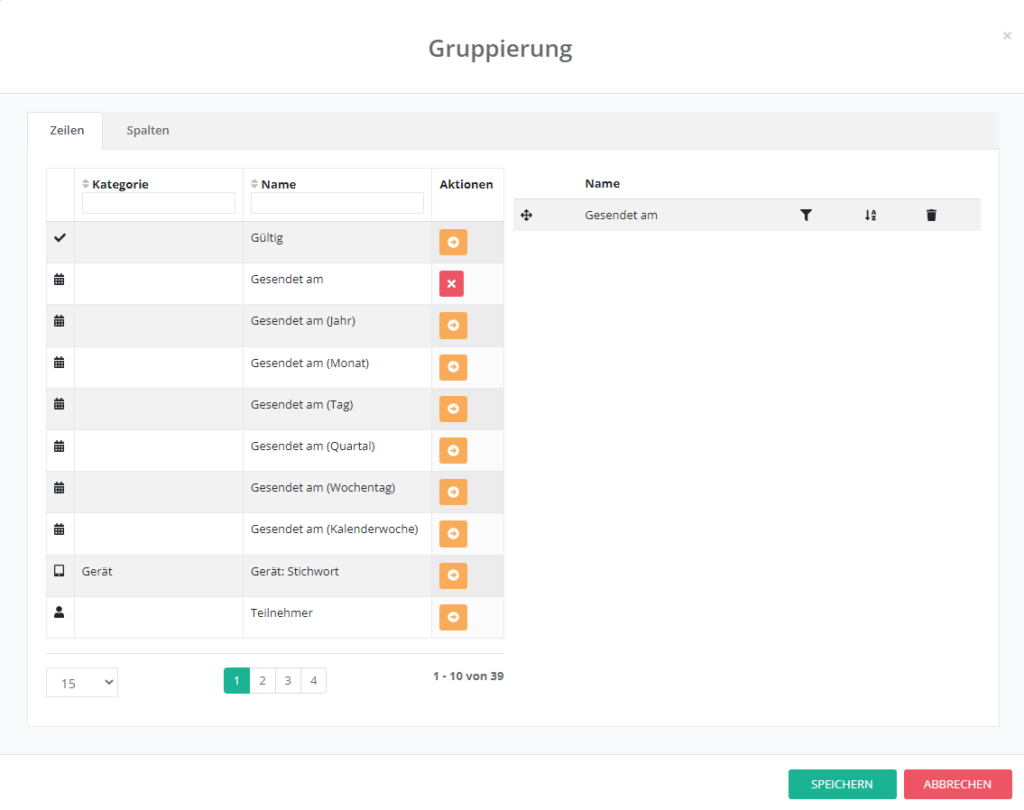Add Gerät: Stichwort via arrow button

[452, 576]
